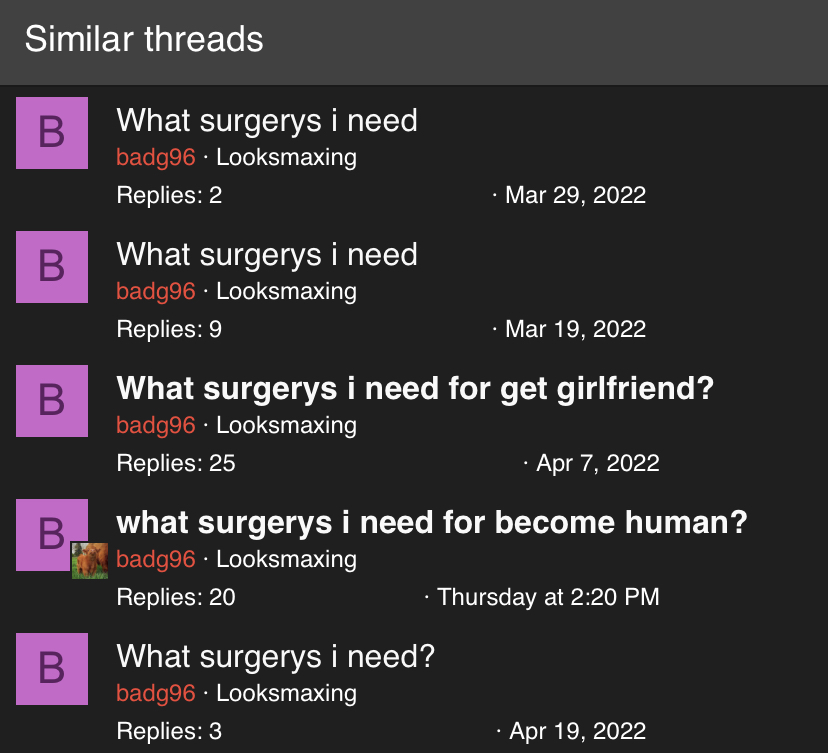Click purple B avatar of become human thread
Screen dimensions: 828x753
[x=52, y=535]
